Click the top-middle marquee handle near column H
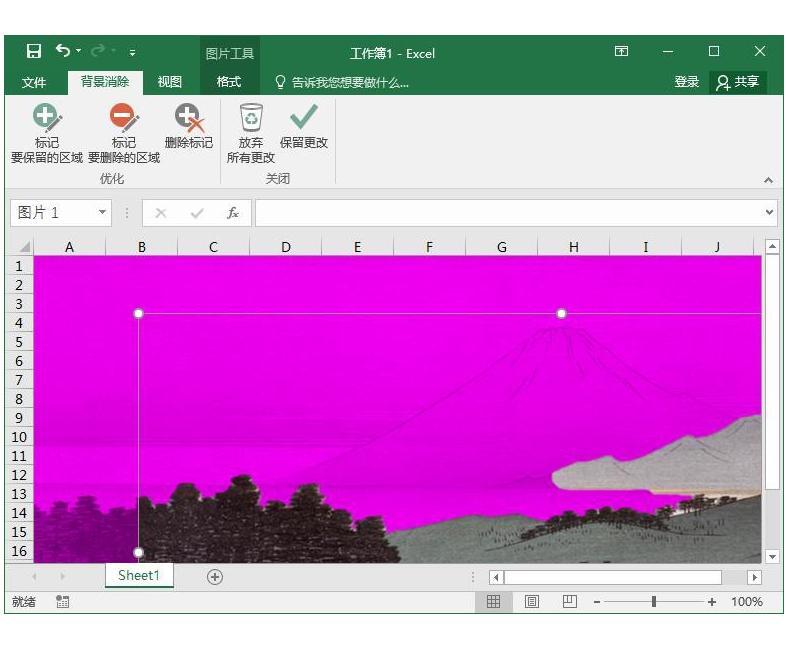Image resolution: width=787 pixels, height=648 pixels. pos(561,314)
